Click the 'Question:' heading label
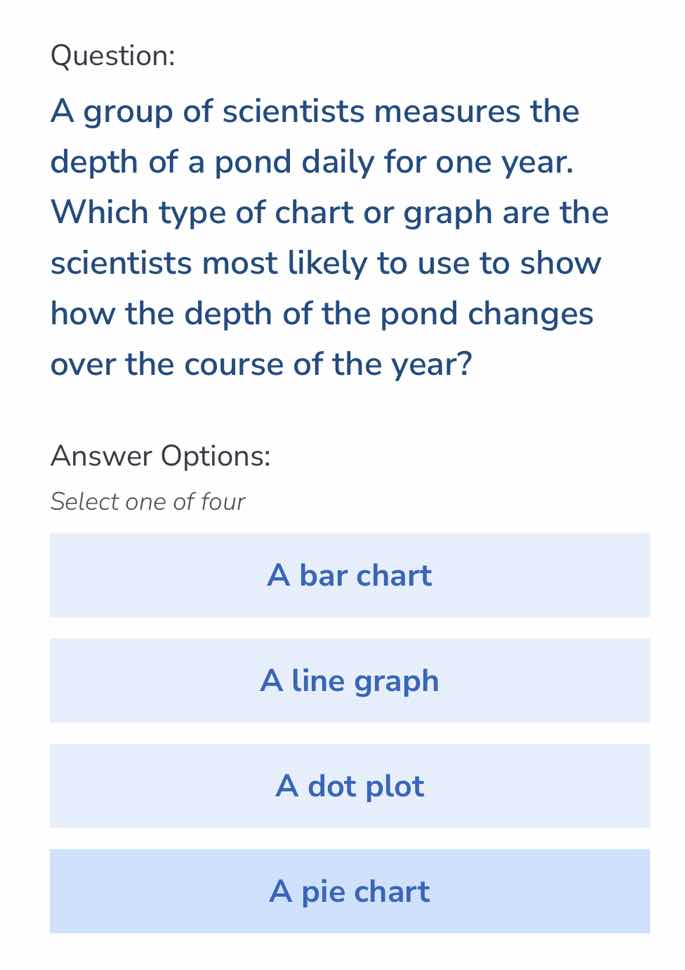This screenshot has height=970, width=685. pyautogui.click(x=113, y=57)
